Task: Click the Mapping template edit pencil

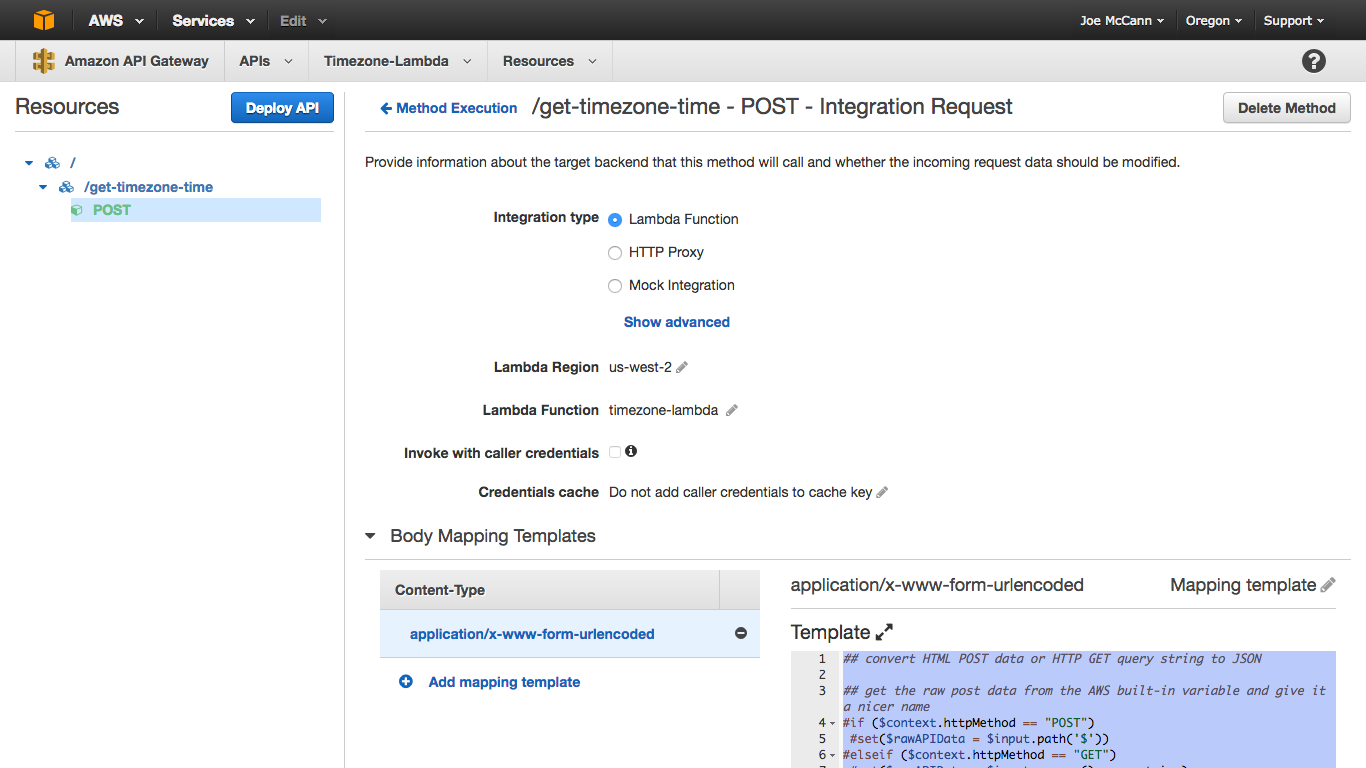Action: click(1328, 585)
